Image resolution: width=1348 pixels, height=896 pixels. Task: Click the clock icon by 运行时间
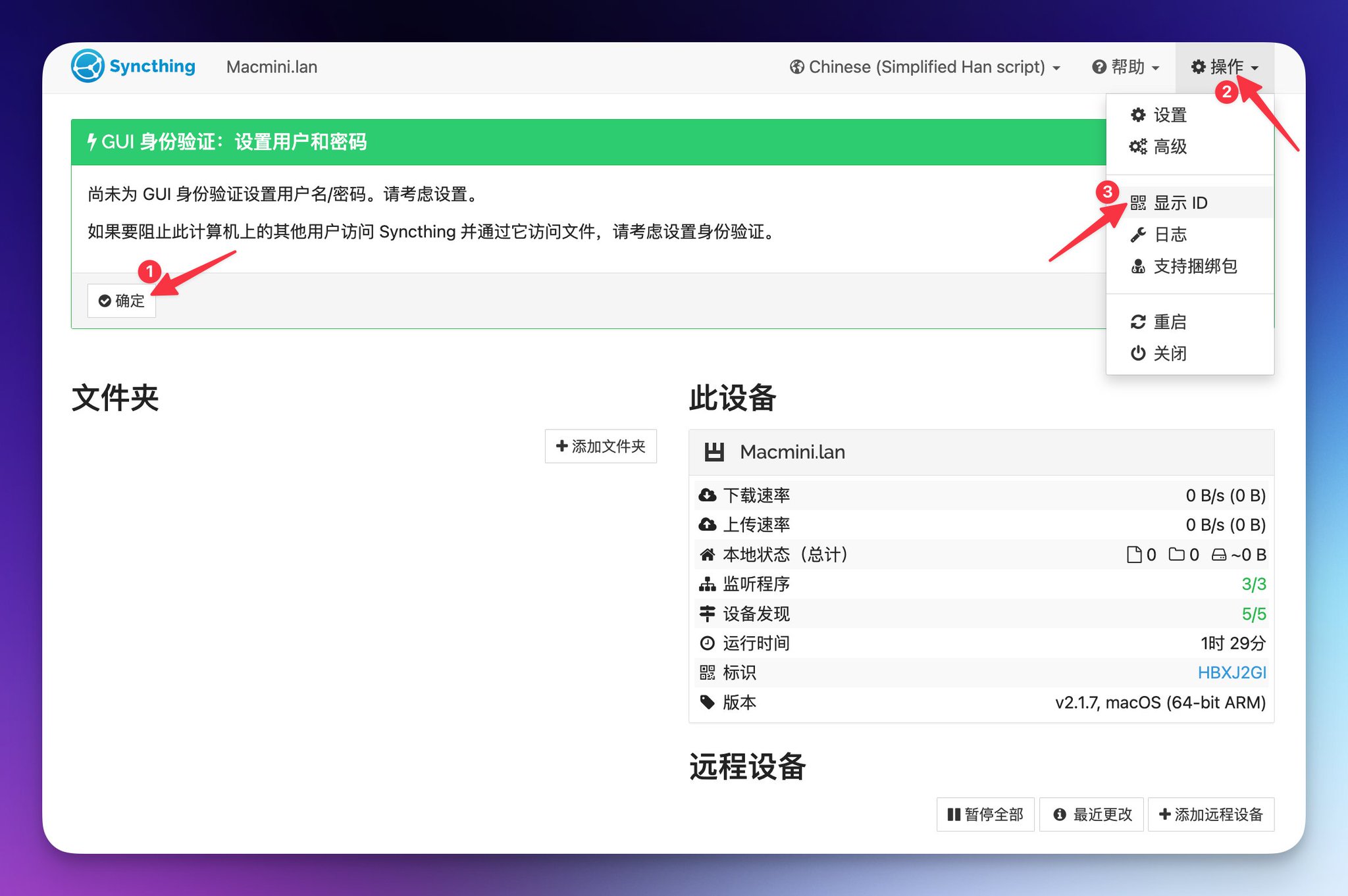708,643
